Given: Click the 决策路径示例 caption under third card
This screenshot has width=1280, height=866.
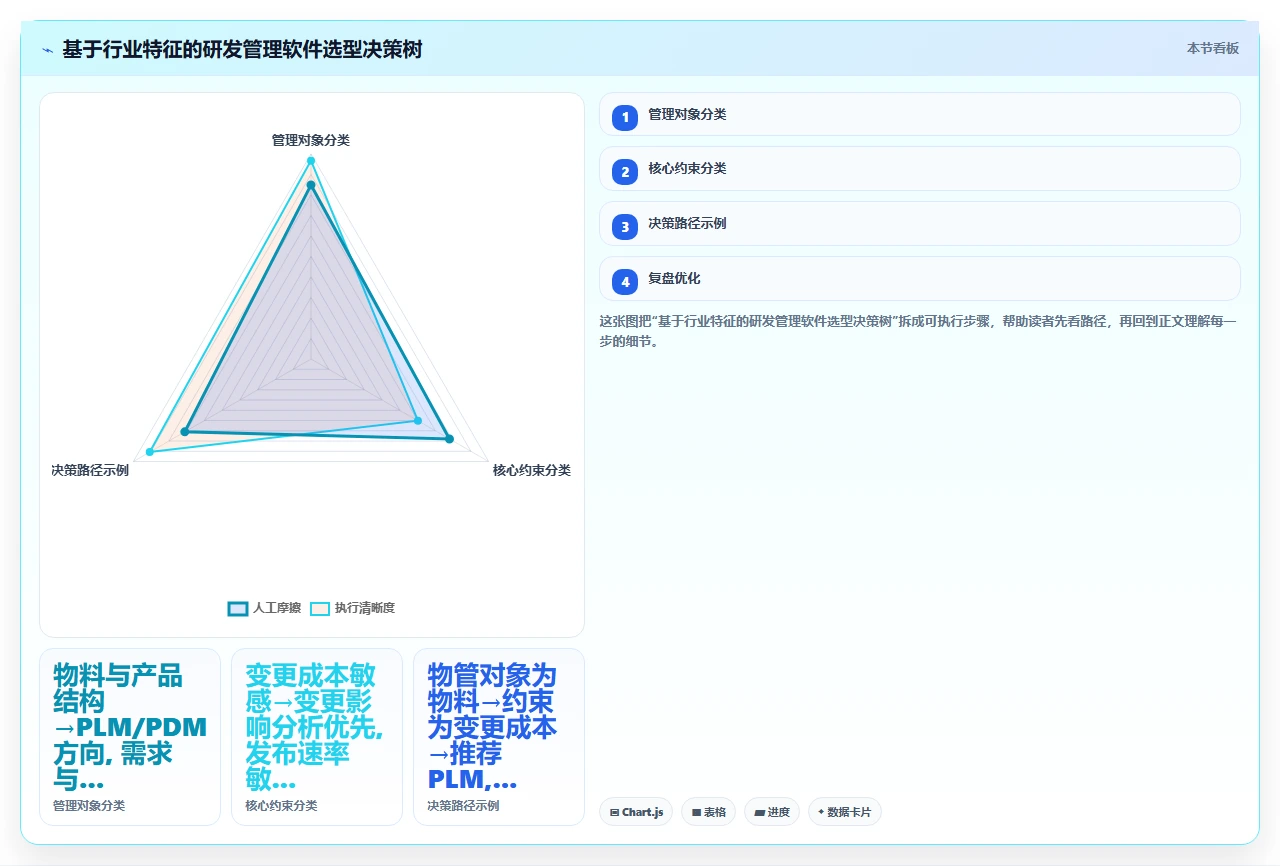Looking at the screenshot, I should pyautogui.click(x=463, y=806).
